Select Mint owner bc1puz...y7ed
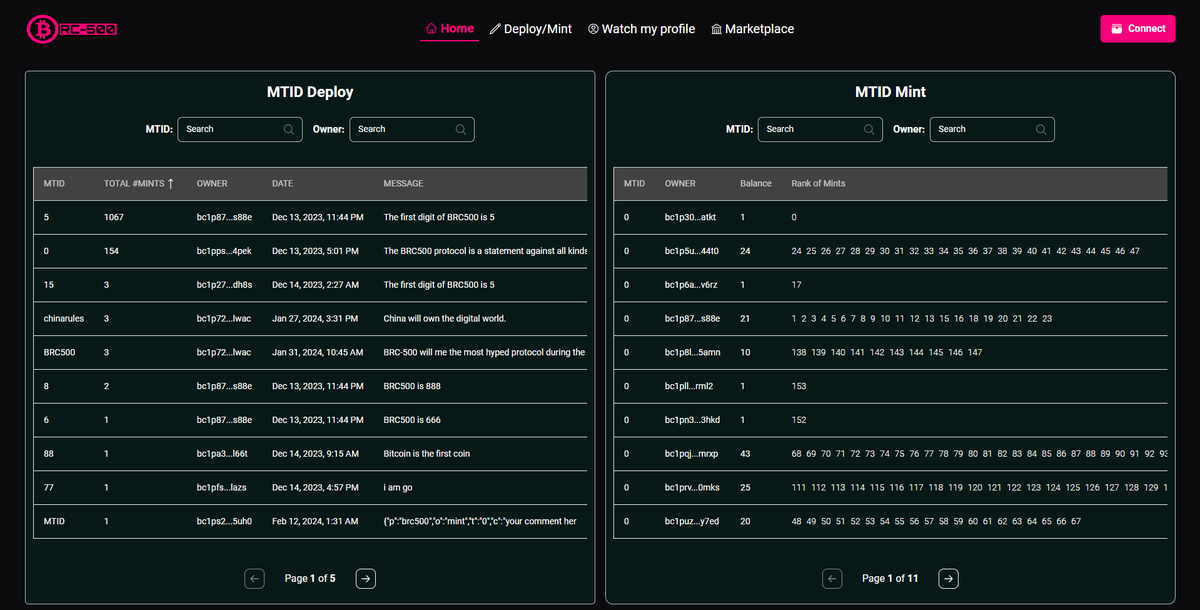 pos(691,521)
